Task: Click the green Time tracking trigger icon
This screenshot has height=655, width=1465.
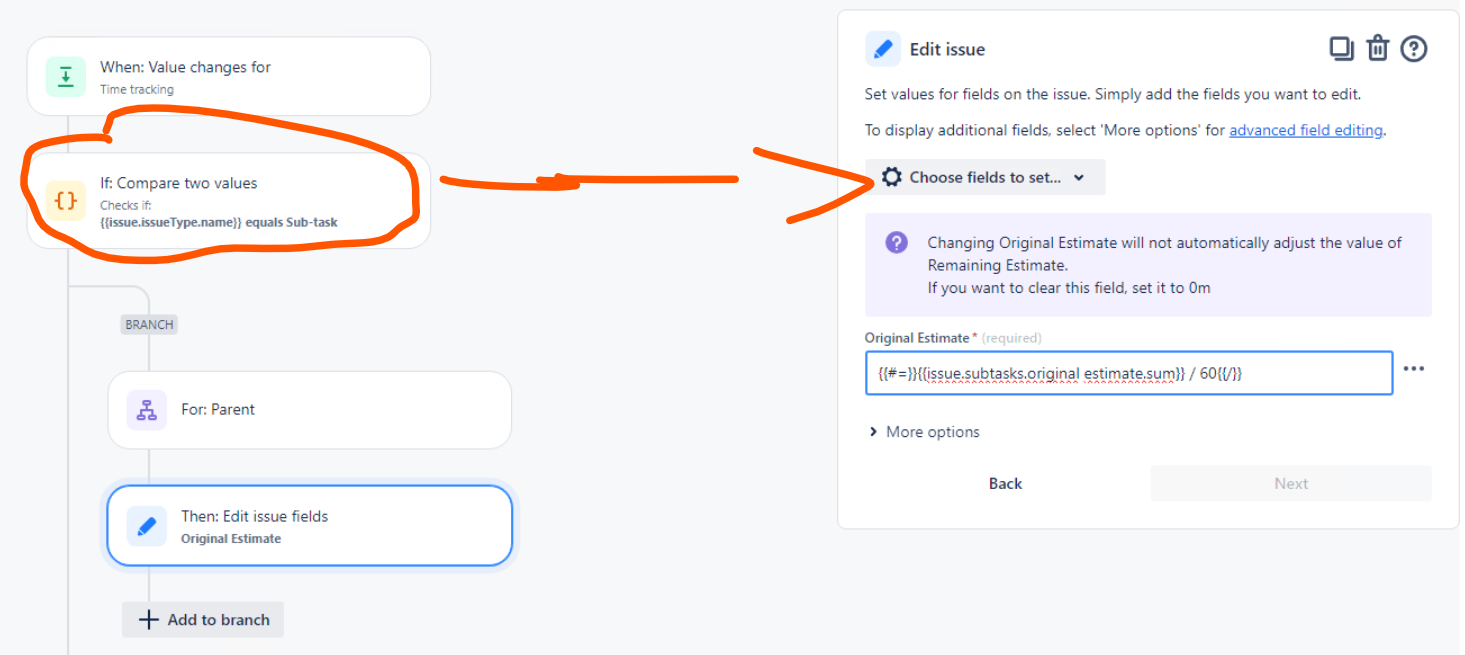Action: [x=65, y=75]
